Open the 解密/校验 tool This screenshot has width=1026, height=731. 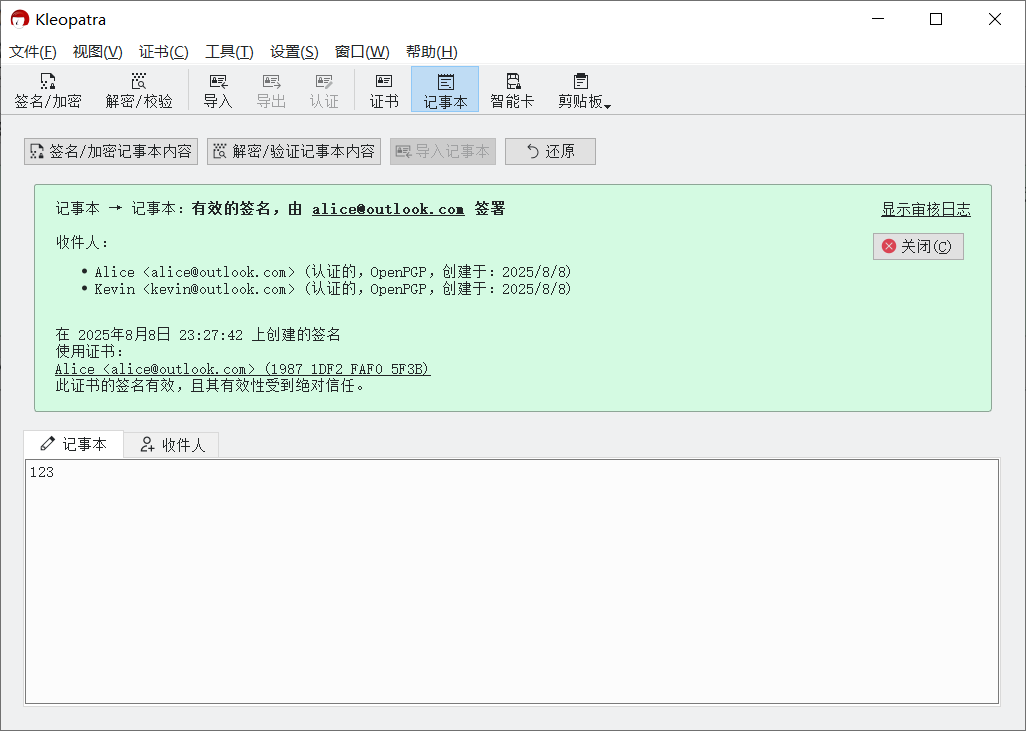[138, 89]
